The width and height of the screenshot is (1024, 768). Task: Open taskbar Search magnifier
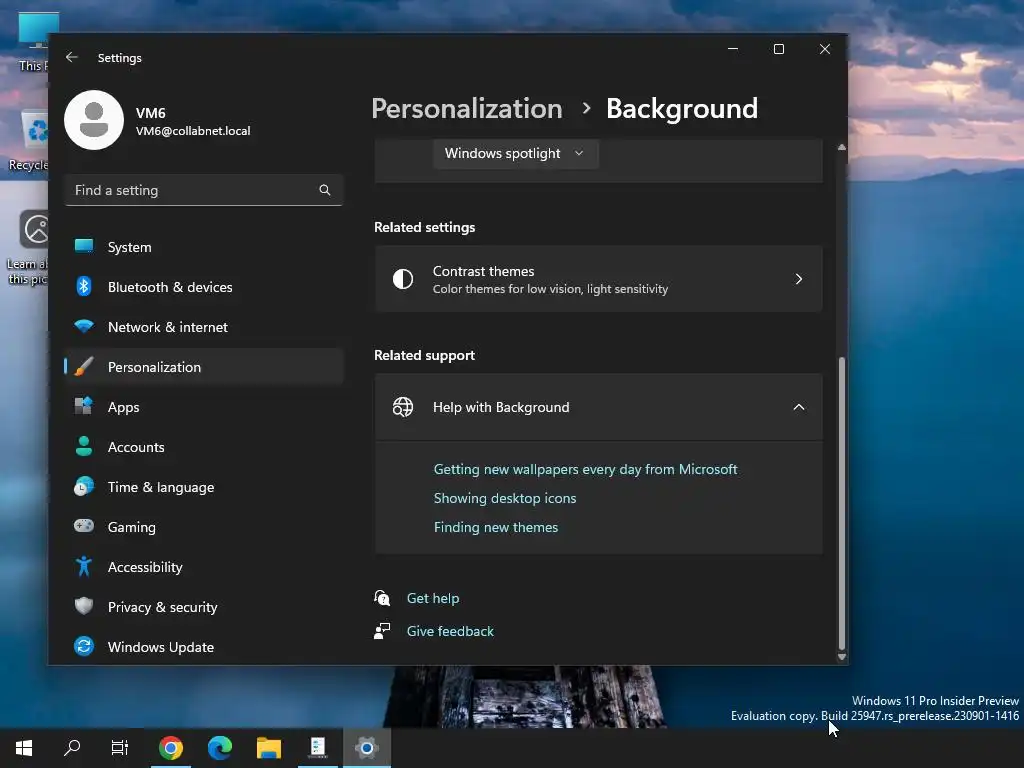click(x=72, y=748)
